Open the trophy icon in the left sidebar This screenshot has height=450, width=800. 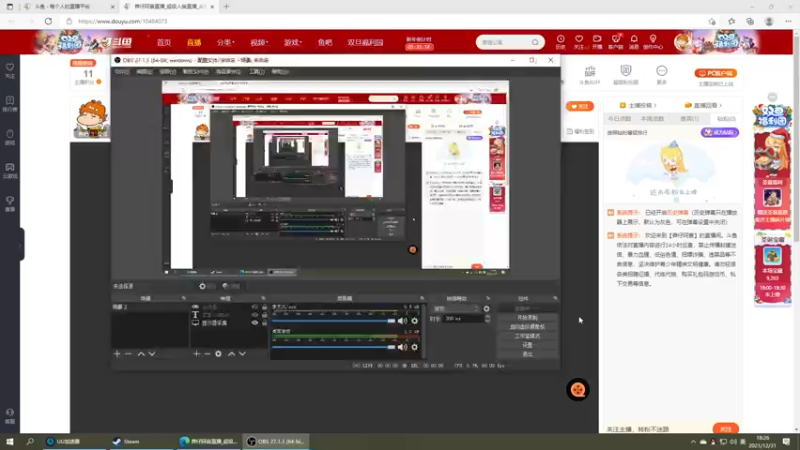(x=10, y=204)
